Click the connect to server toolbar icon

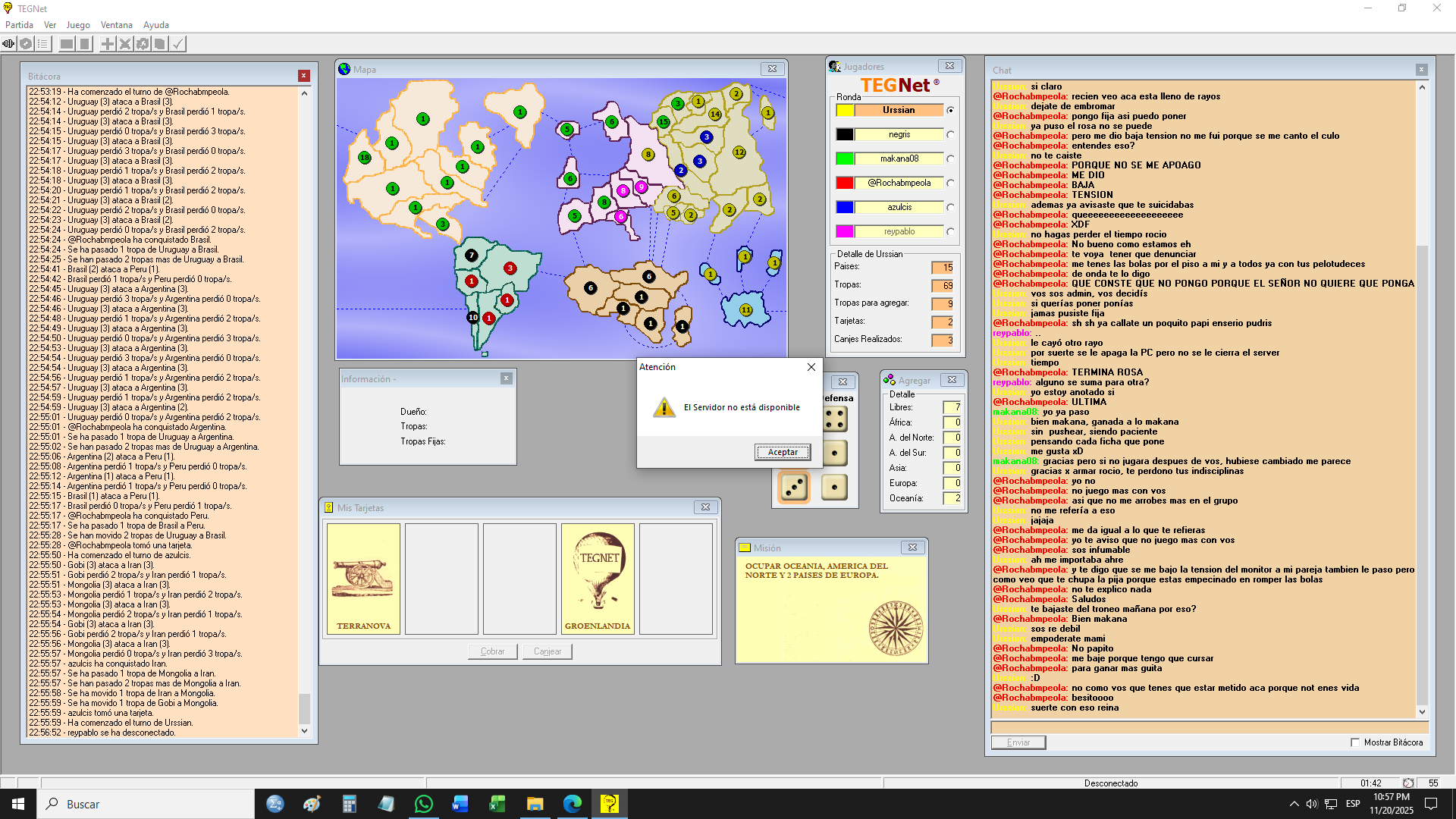tap(8, 44)
